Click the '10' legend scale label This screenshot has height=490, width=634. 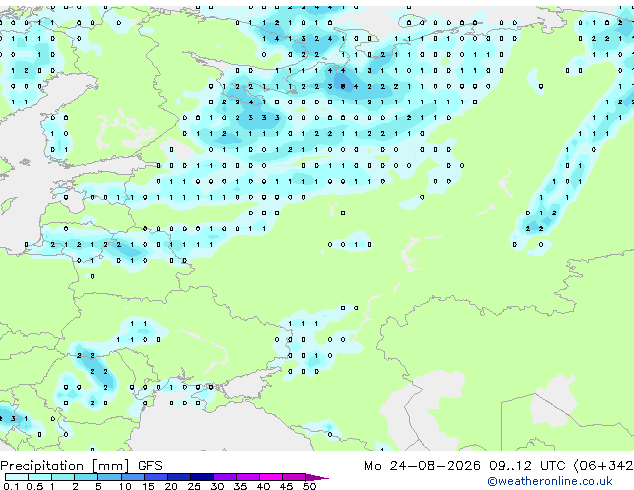tap(125, 486)
